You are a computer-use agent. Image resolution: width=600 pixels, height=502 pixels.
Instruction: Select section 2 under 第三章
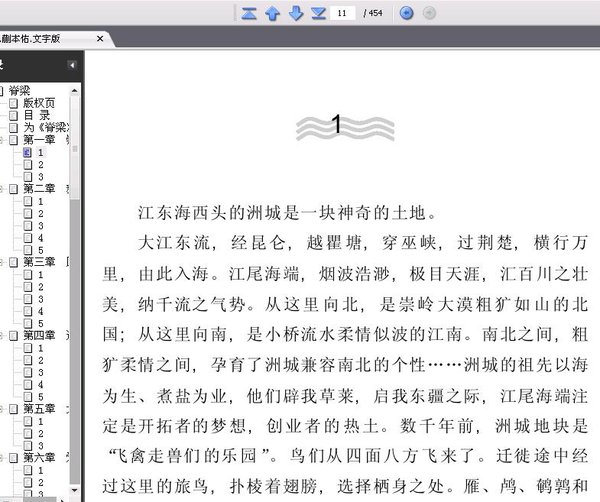point(41,287)
